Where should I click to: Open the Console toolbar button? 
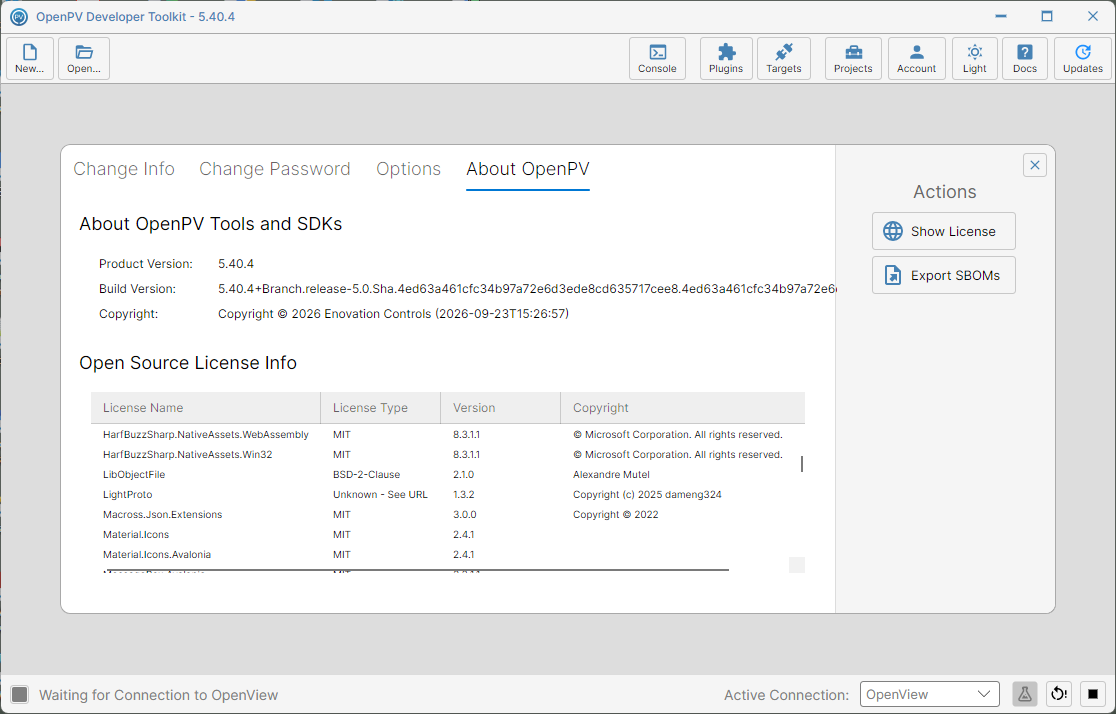tap(657, 58)
